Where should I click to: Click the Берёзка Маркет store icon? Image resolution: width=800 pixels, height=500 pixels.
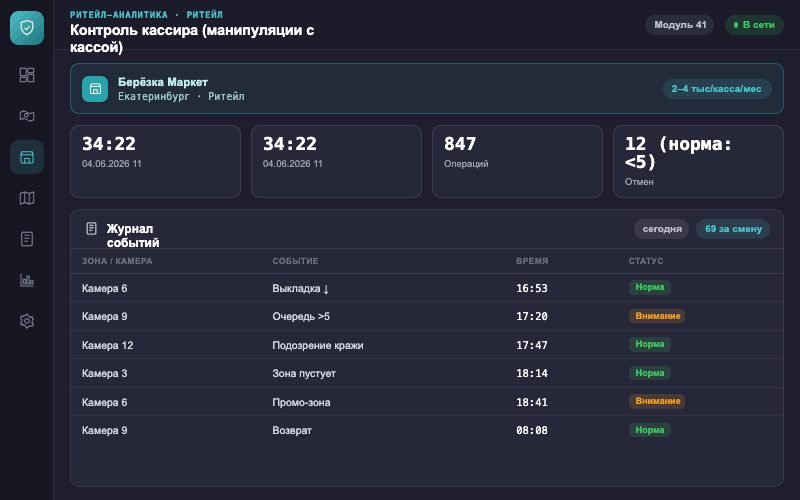[x=95, y=89]
